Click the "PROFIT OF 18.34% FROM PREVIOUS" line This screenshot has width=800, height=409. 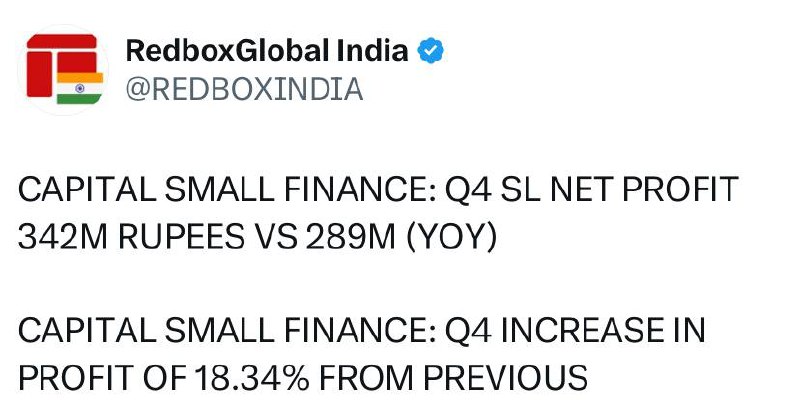[303, 378]
